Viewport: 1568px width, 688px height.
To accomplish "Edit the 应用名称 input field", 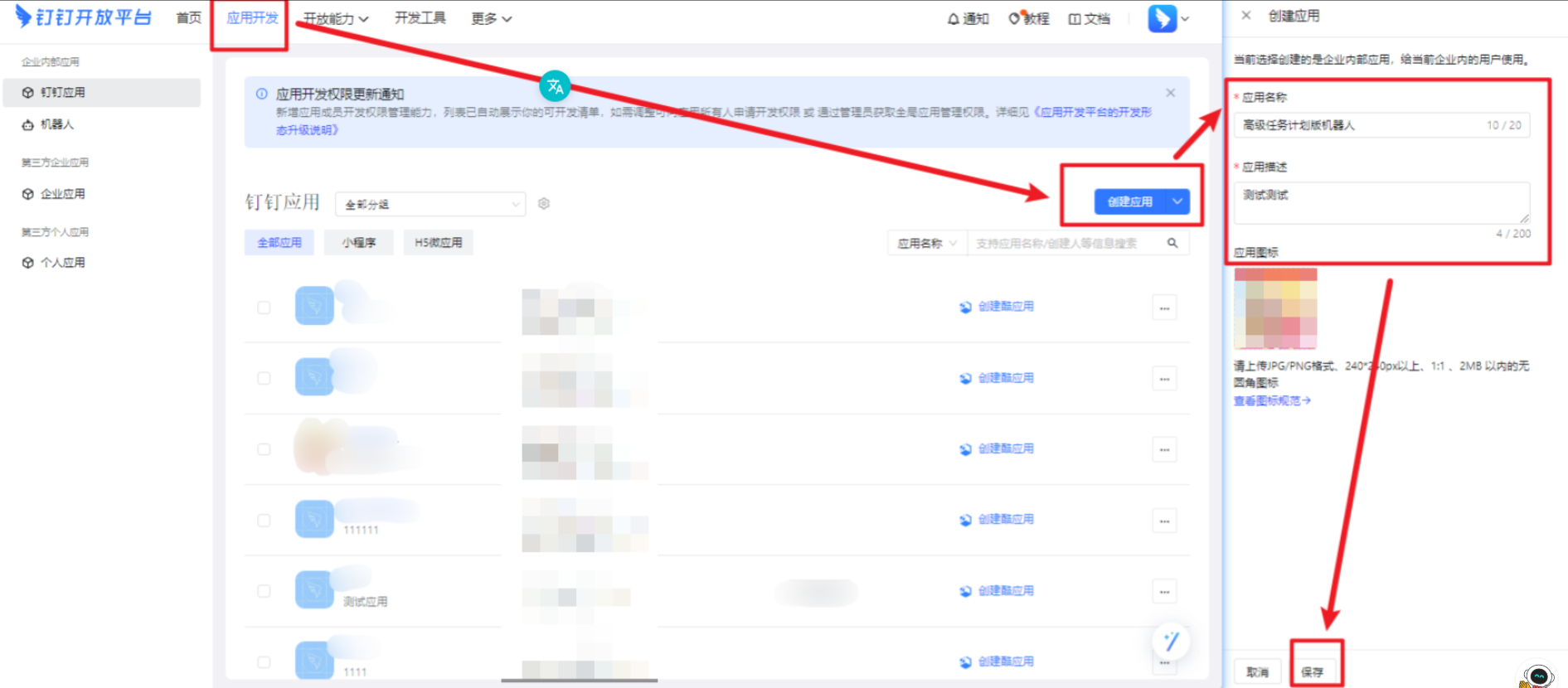I will (1381, 125).
